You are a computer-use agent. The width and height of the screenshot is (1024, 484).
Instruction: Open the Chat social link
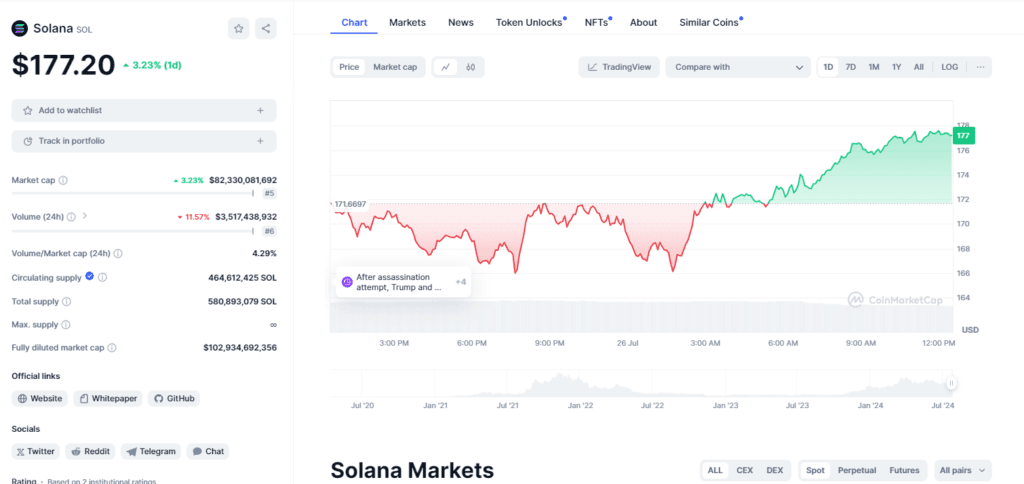[x=208, y=451]
